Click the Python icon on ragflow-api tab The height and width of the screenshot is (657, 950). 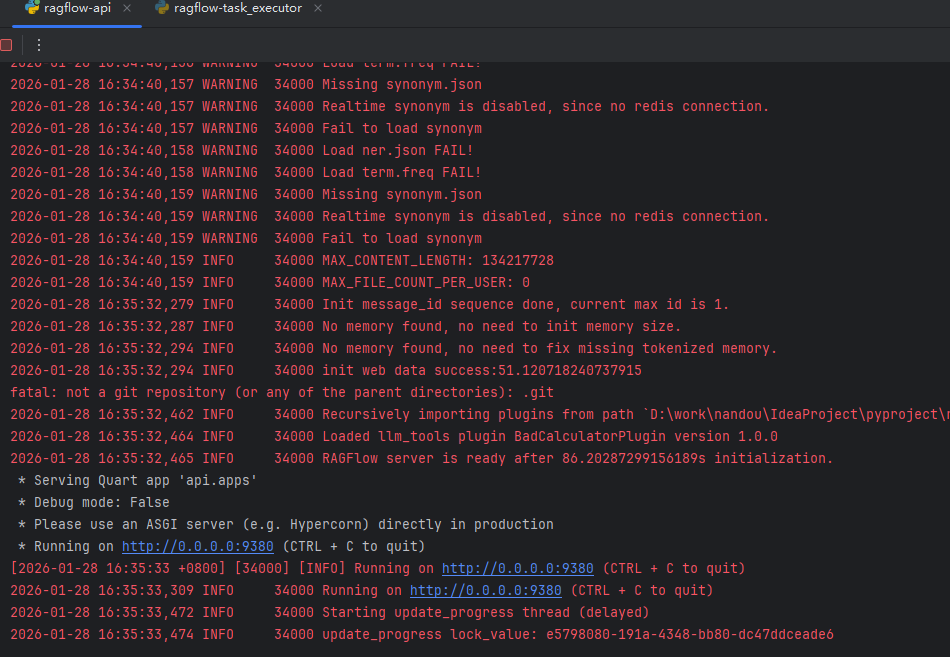[x=32, y=8]
